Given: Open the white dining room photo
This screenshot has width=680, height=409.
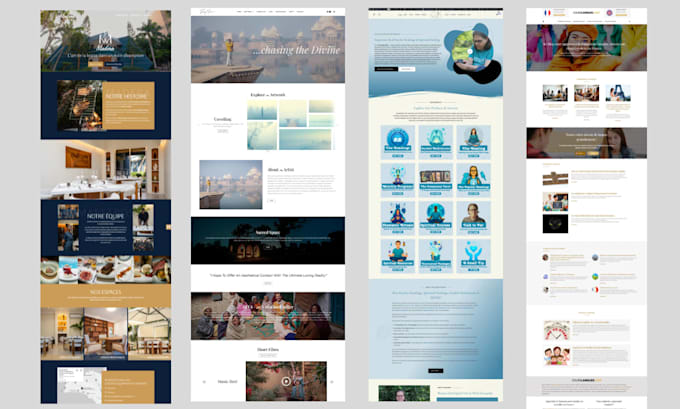Looking at the screenshot, I should pyautogui.click(x=106, y=169).
